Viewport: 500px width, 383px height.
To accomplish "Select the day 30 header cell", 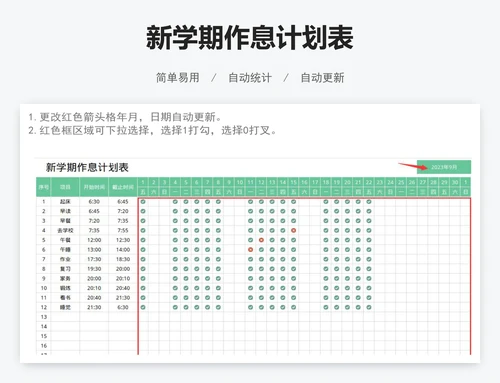I will (x=455, y=182).
